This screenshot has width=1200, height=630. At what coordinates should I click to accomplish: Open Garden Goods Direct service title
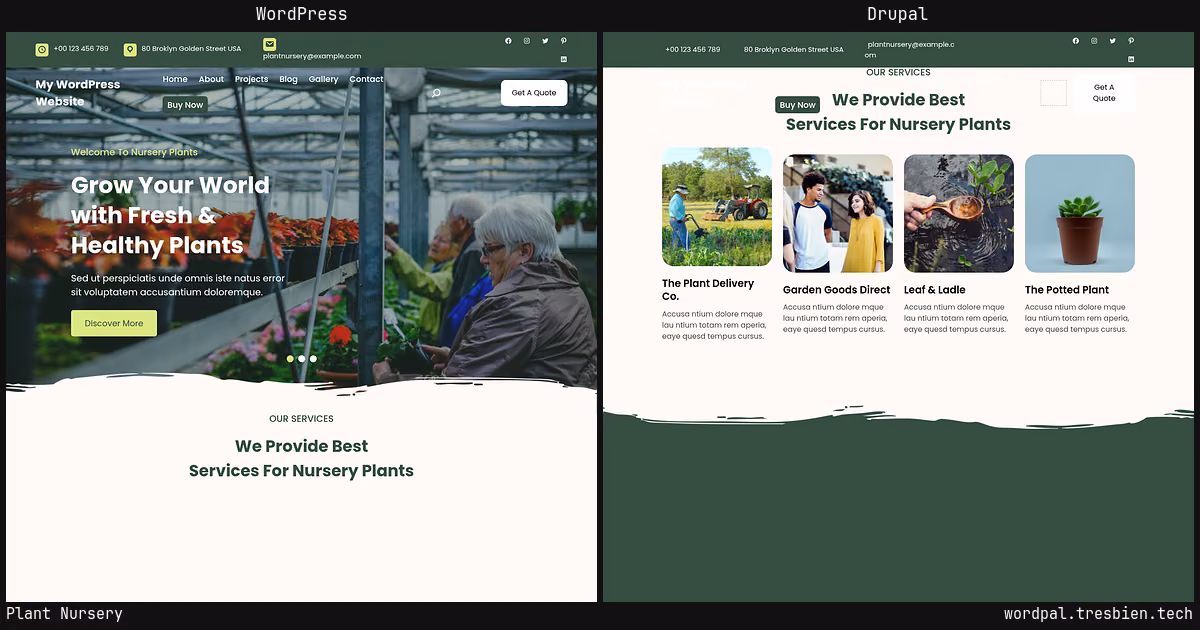[836, 290]
